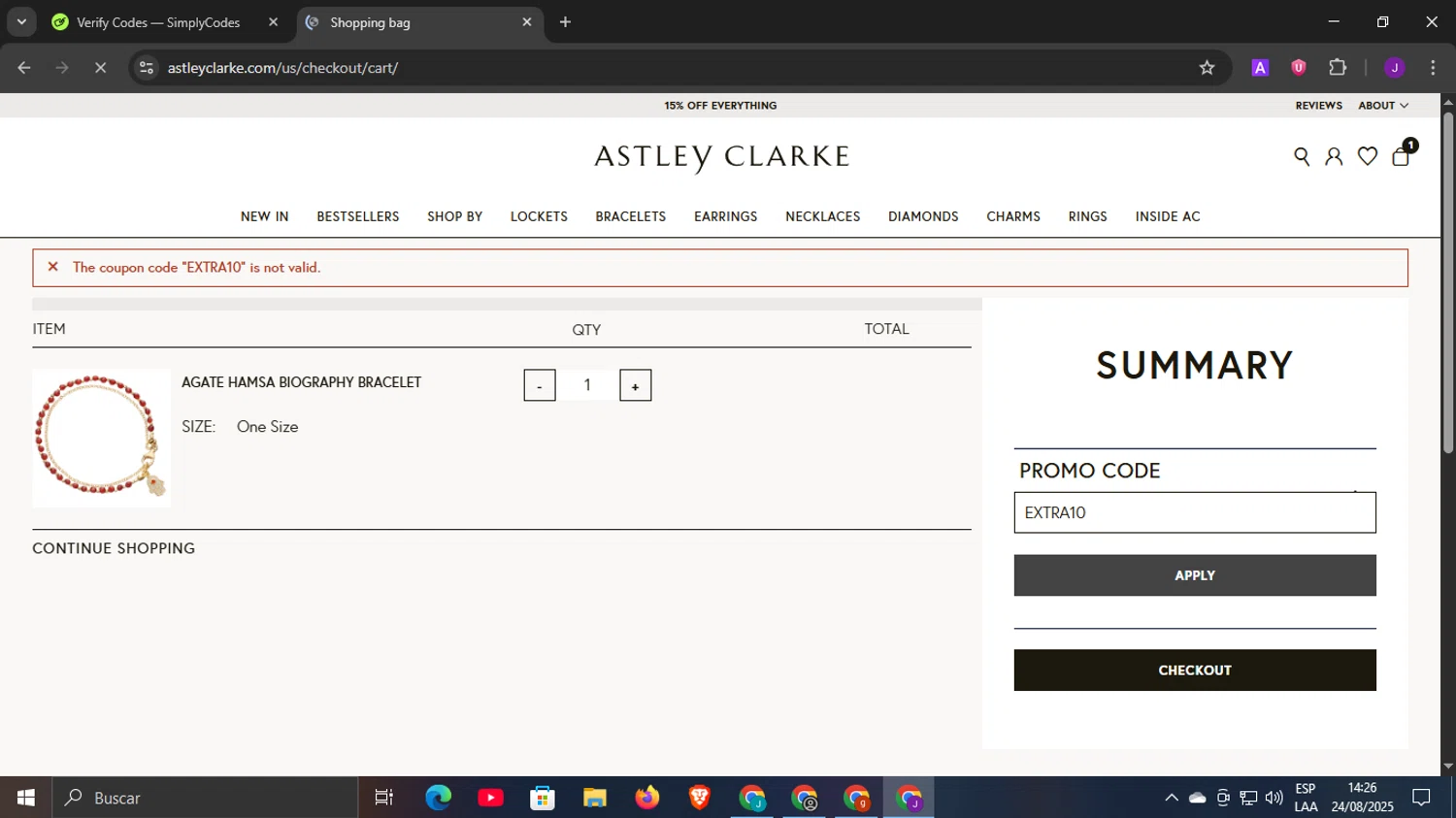Open the NEW IN menu

264,216
